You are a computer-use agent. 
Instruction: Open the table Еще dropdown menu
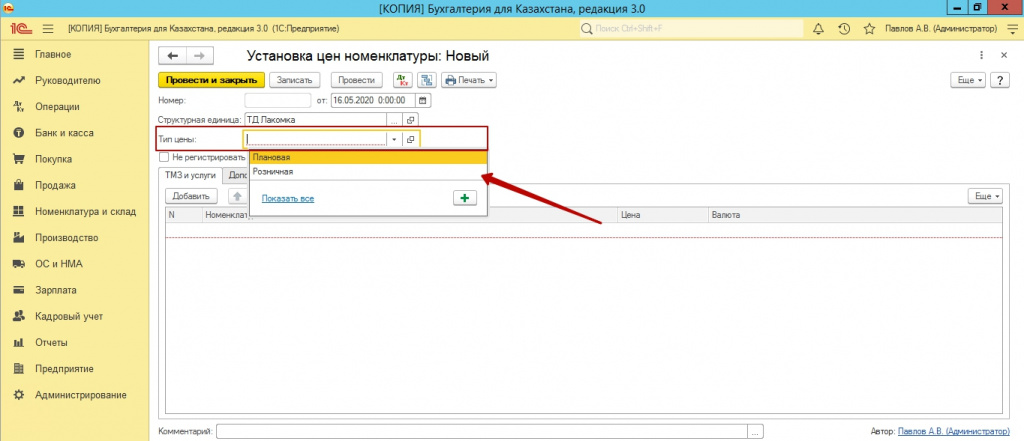point(984,196)
